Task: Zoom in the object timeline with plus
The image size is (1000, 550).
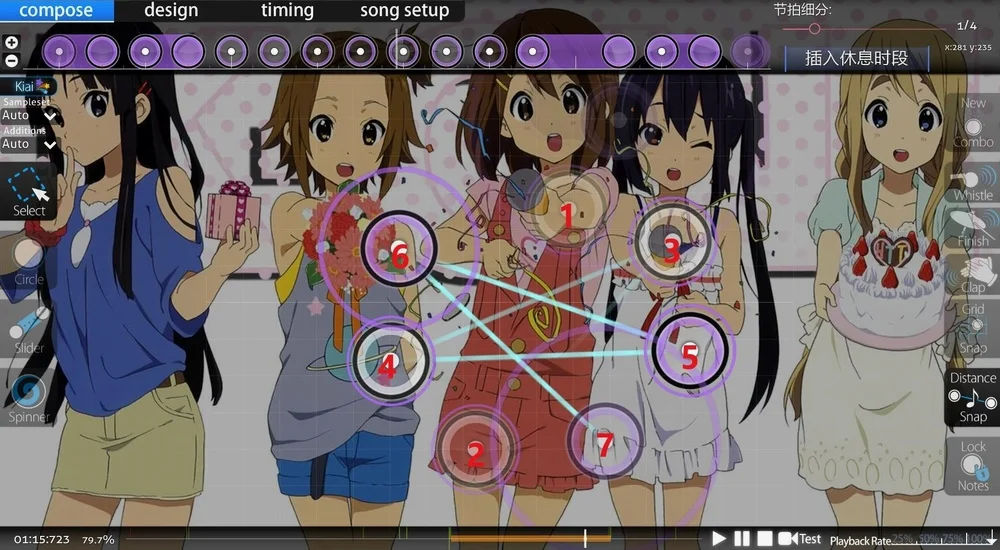Action: pyautogui.click(x=11, y=43)
